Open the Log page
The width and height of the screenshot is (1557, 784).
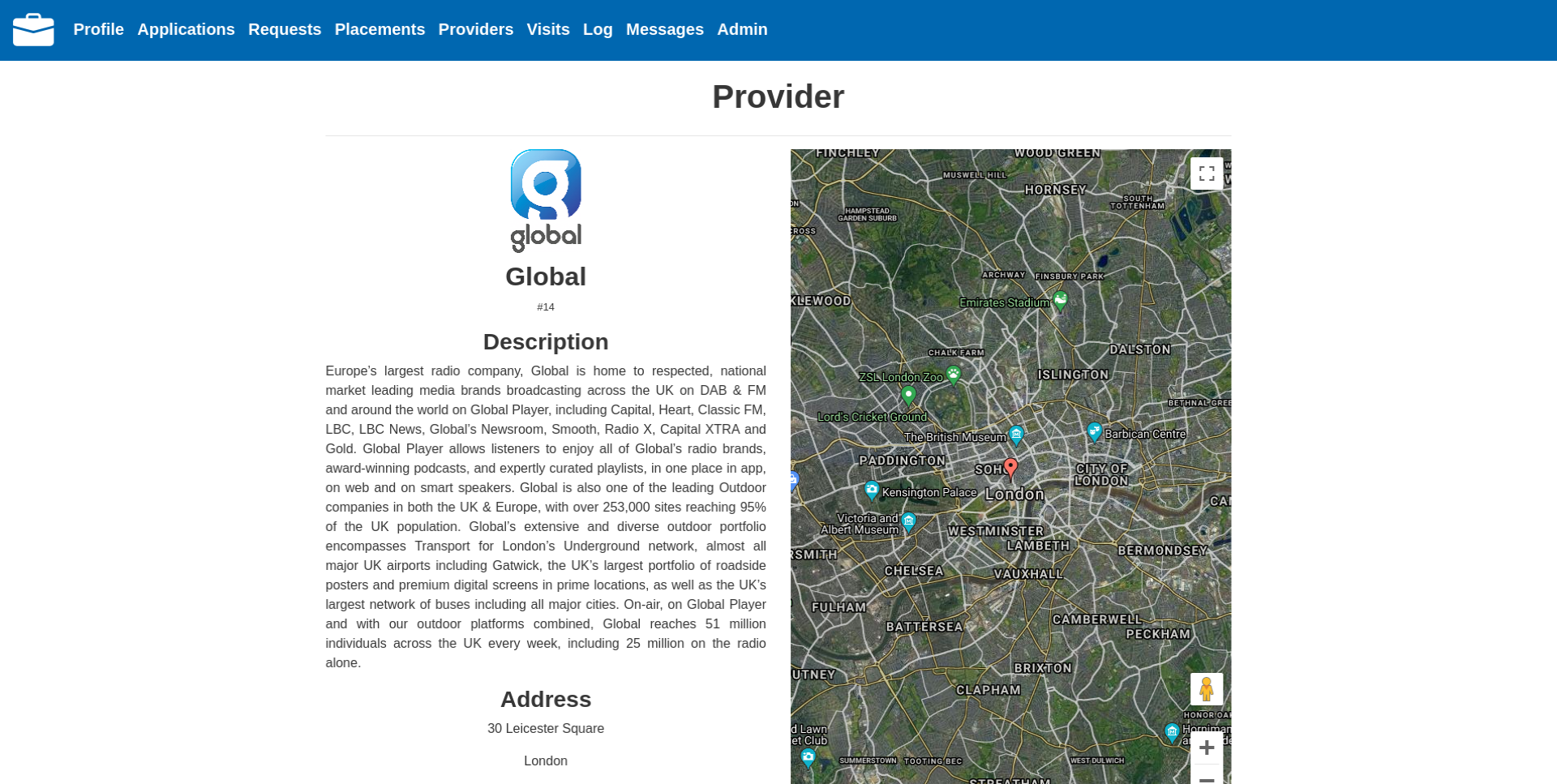[x=598, y=29]
